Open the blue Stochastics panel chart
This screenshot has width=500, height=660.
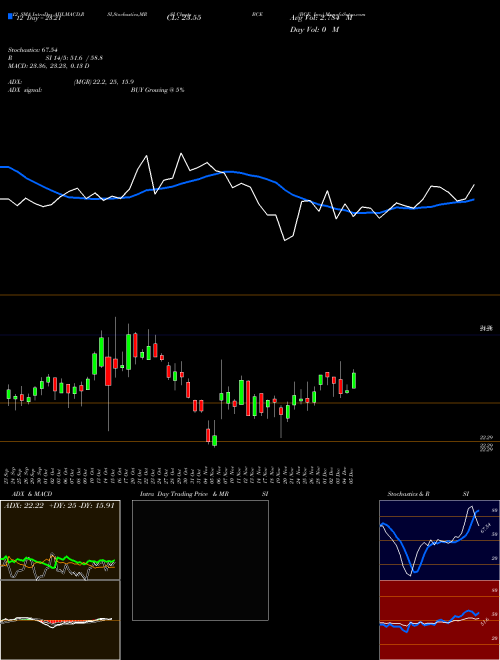439,540
